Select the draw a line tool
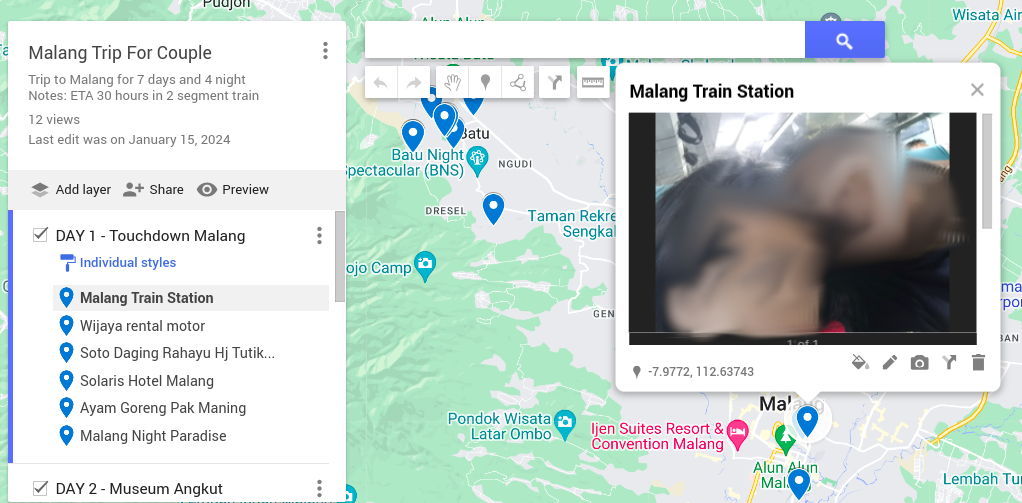The image size is (1022, 503). pos(518,83)
